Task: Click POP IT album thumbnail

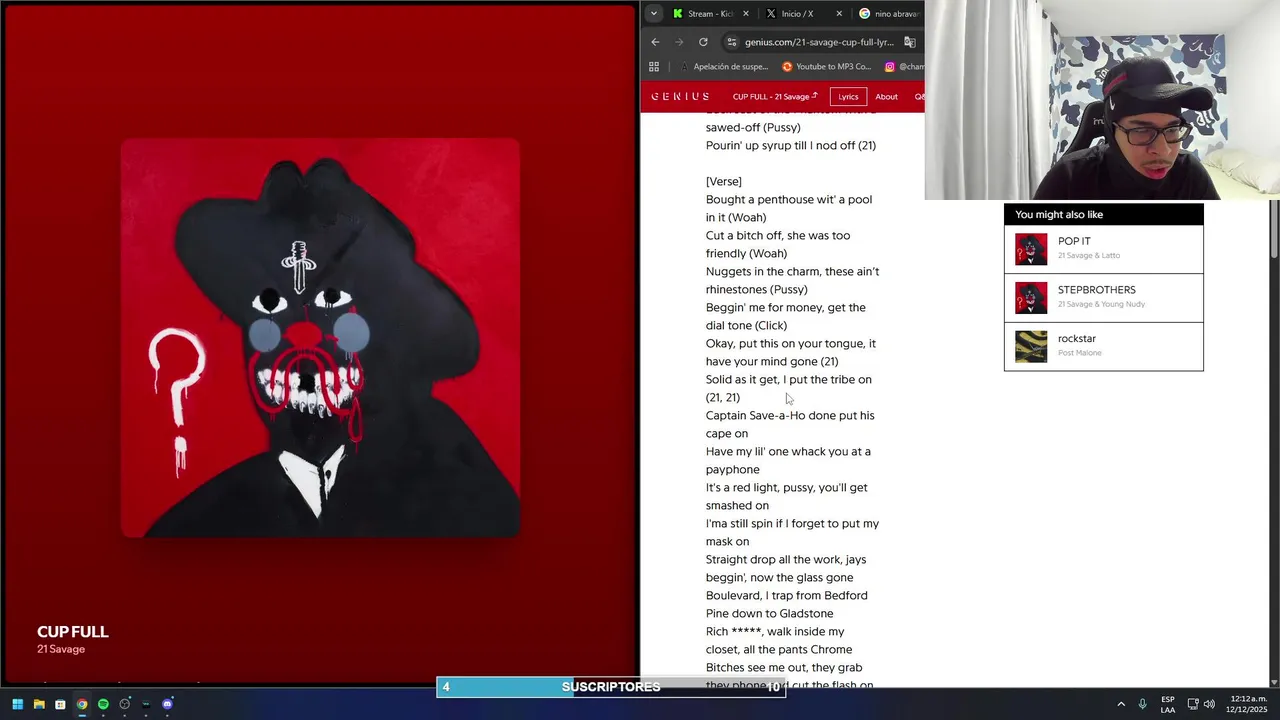Action: (x=1031, y=249)
